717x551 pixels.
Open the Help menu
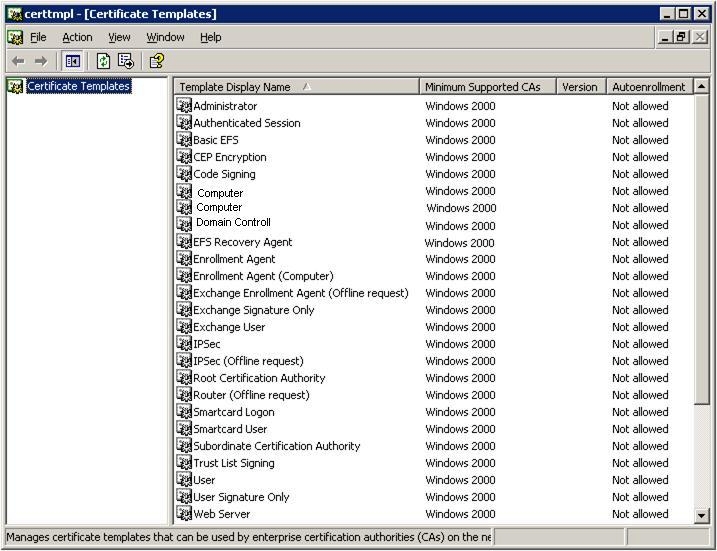point(210,37)
